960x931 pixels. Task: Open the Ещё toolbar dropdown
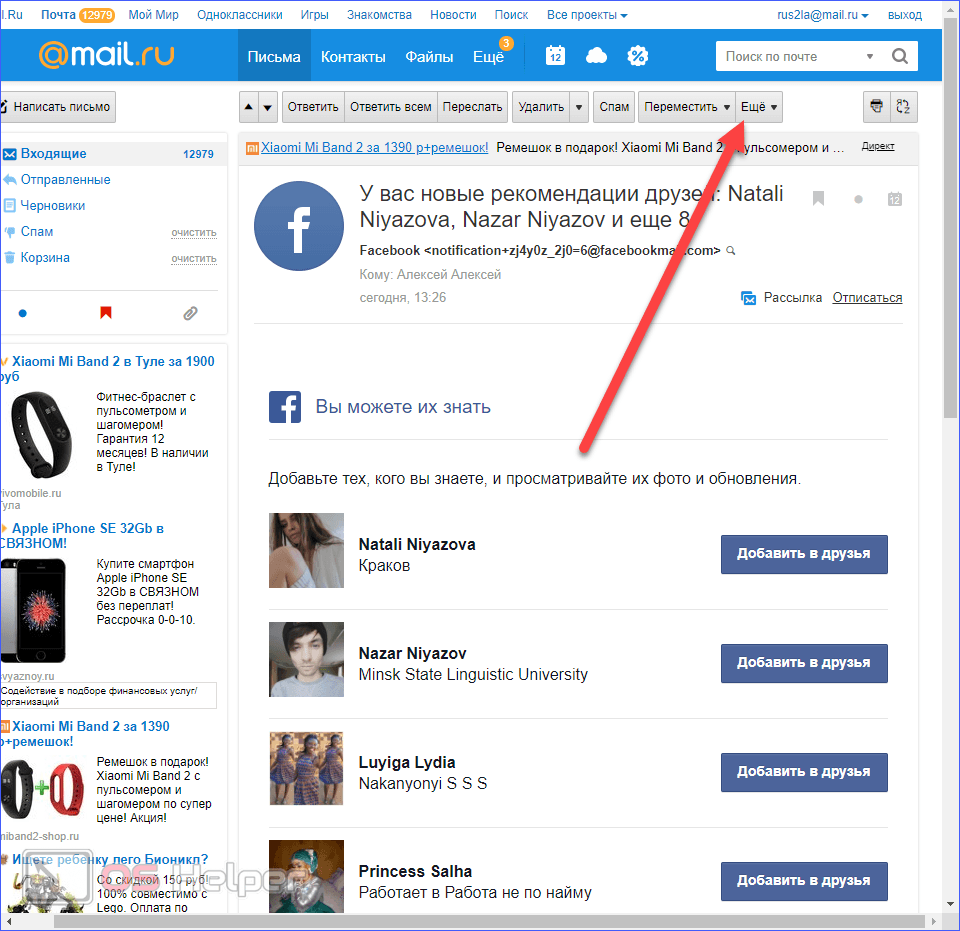[x=759, y=107]
